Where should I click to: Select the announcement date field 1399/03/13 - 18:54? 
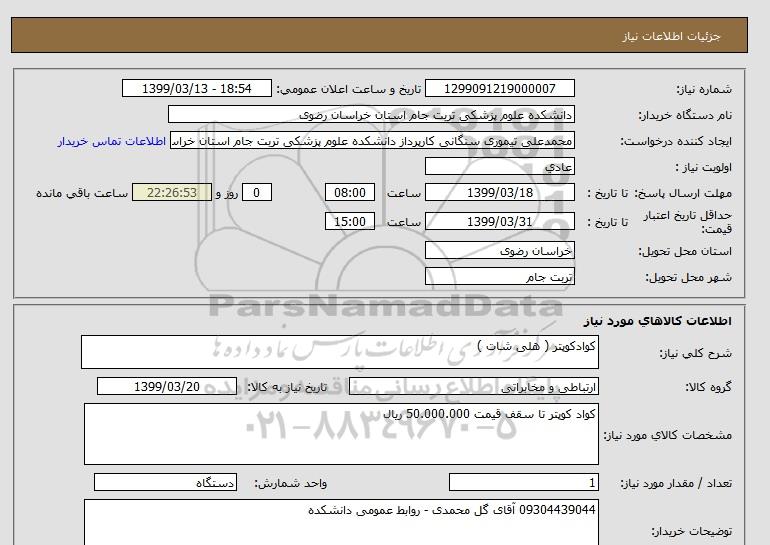click(196, 88)
